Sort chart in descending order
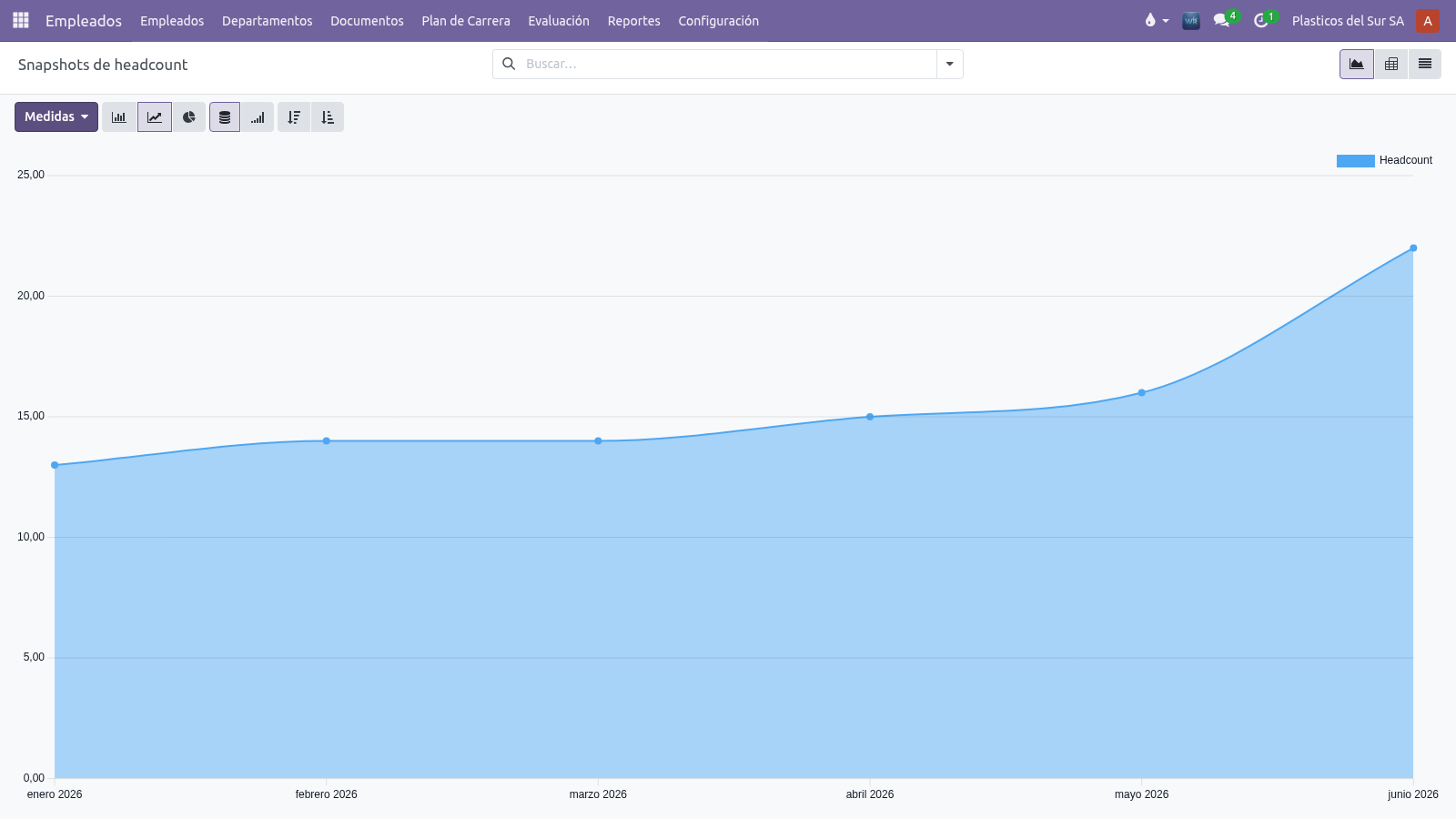1456x819 pixels. (x=294, y=116)
